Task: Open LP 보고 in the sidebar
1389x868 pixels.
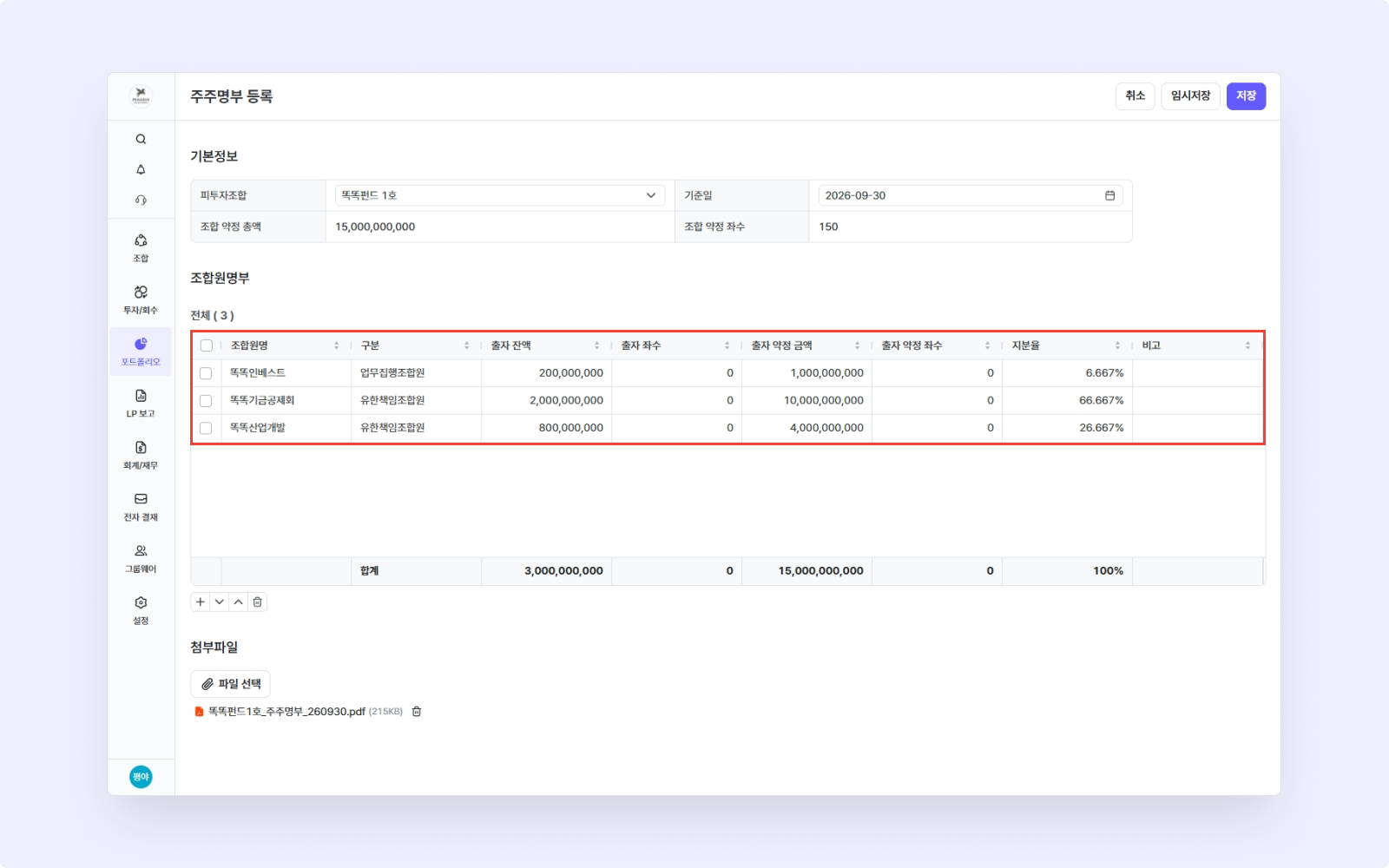Action: pos(141,403)
